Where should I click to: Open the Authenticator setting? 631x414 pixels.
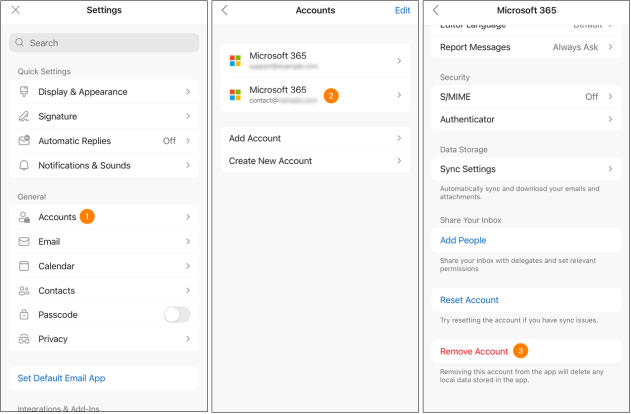[x=526, y=119]
